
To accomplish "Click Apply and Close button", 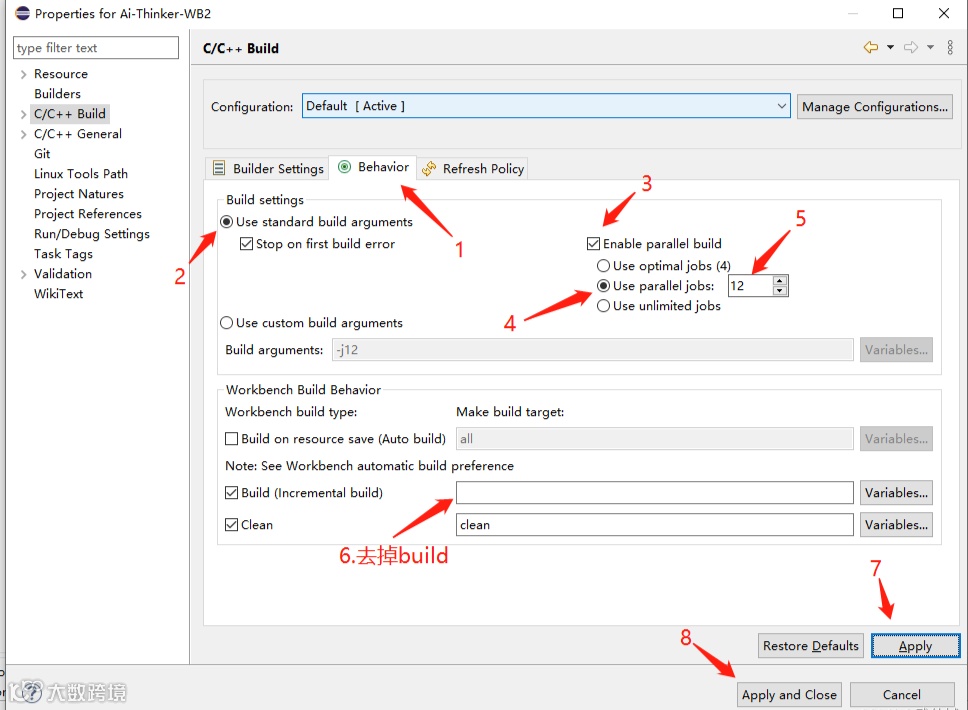I will pyautogui.click(x=789, y=695).
